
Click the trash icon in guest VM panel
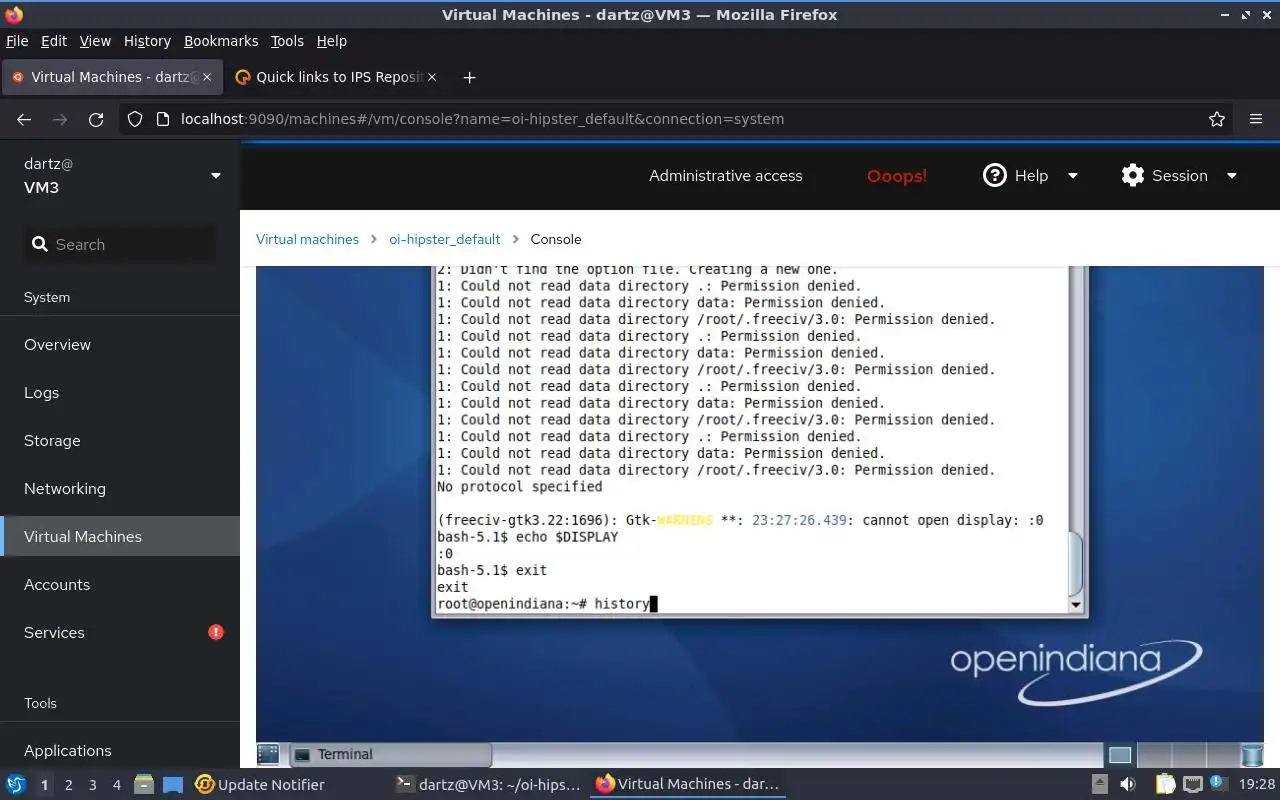click(x=1251, y=755)
